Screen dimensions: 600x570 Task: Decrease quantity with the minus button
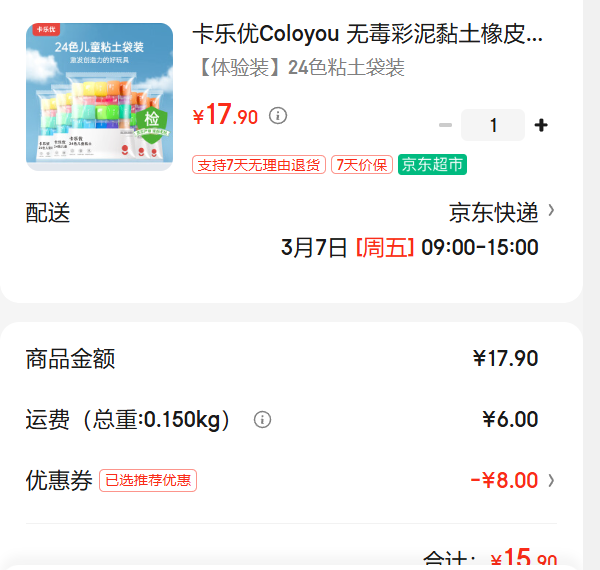point(445,125)
